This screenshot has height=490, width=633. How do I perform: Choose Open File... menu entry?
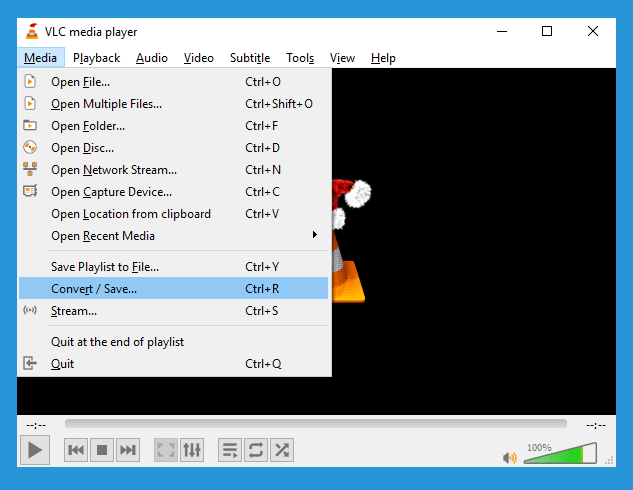click(x=173, y=82)
